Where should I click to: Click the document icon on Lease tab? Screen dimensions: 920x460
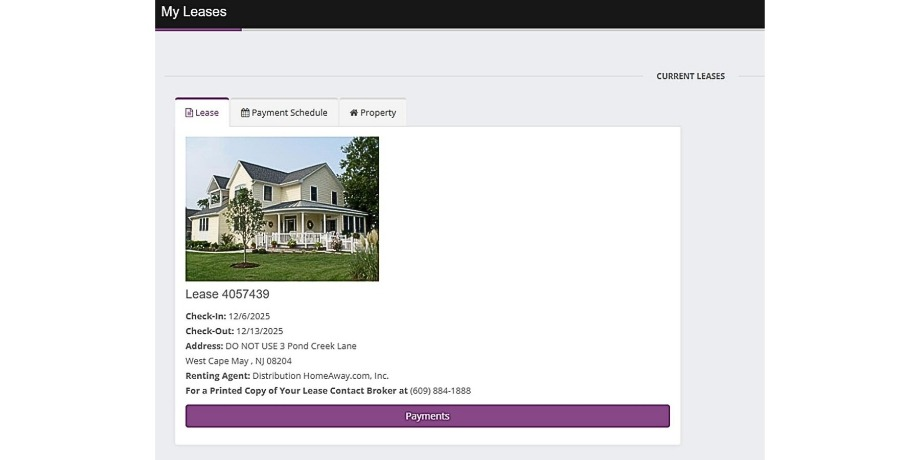tap(189, 113)
